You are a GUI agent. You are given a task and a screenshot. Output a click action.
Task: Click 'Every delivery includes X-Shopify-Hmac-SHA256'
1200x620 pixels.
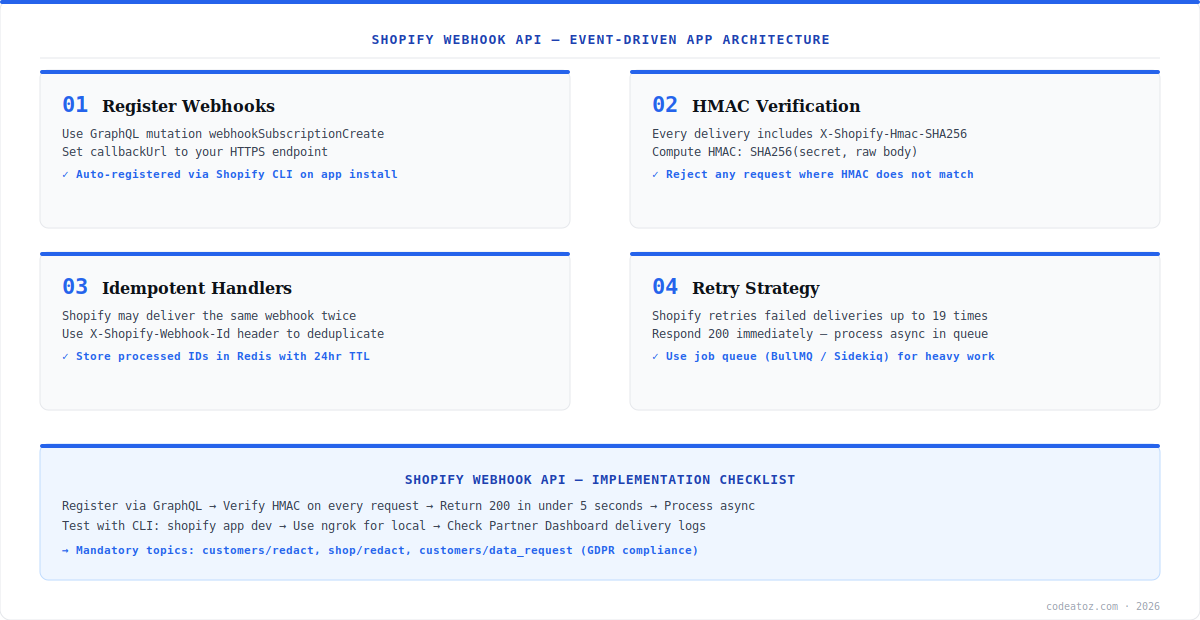[x=809, y=134]
